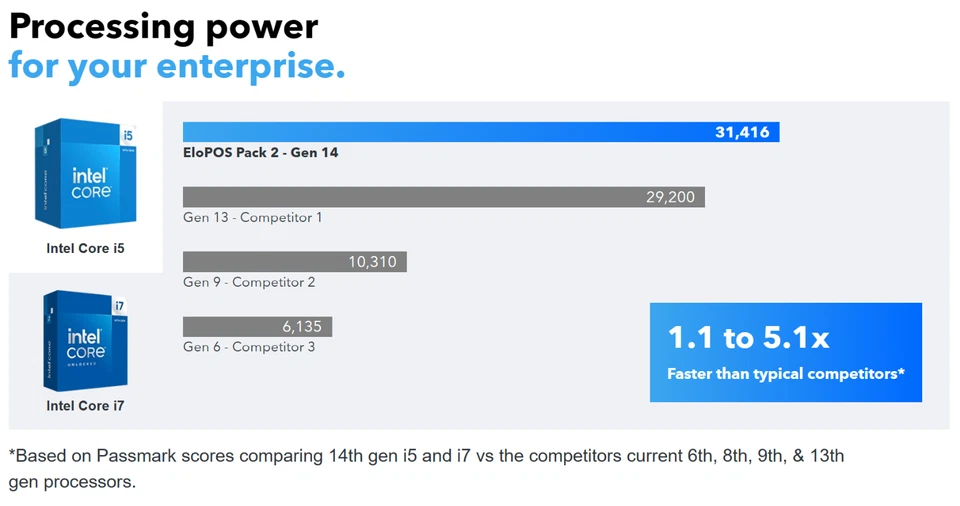Click the Intel Core Unlocked logo on i7 box

[x=84, y=346]
